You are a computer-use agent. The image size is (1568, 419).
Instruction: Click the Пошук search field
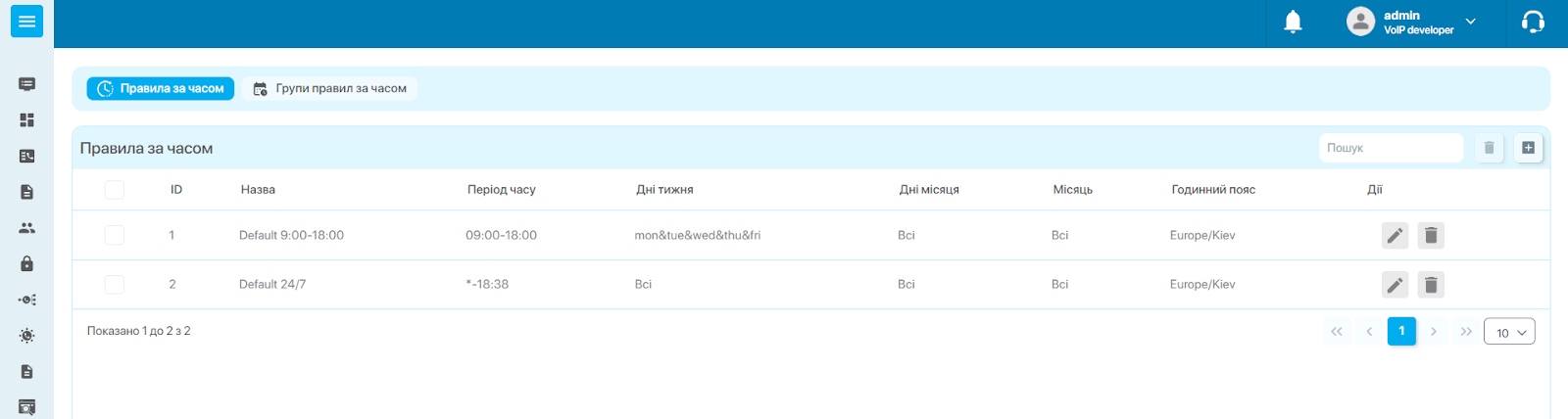click(x=1390, y=148)
